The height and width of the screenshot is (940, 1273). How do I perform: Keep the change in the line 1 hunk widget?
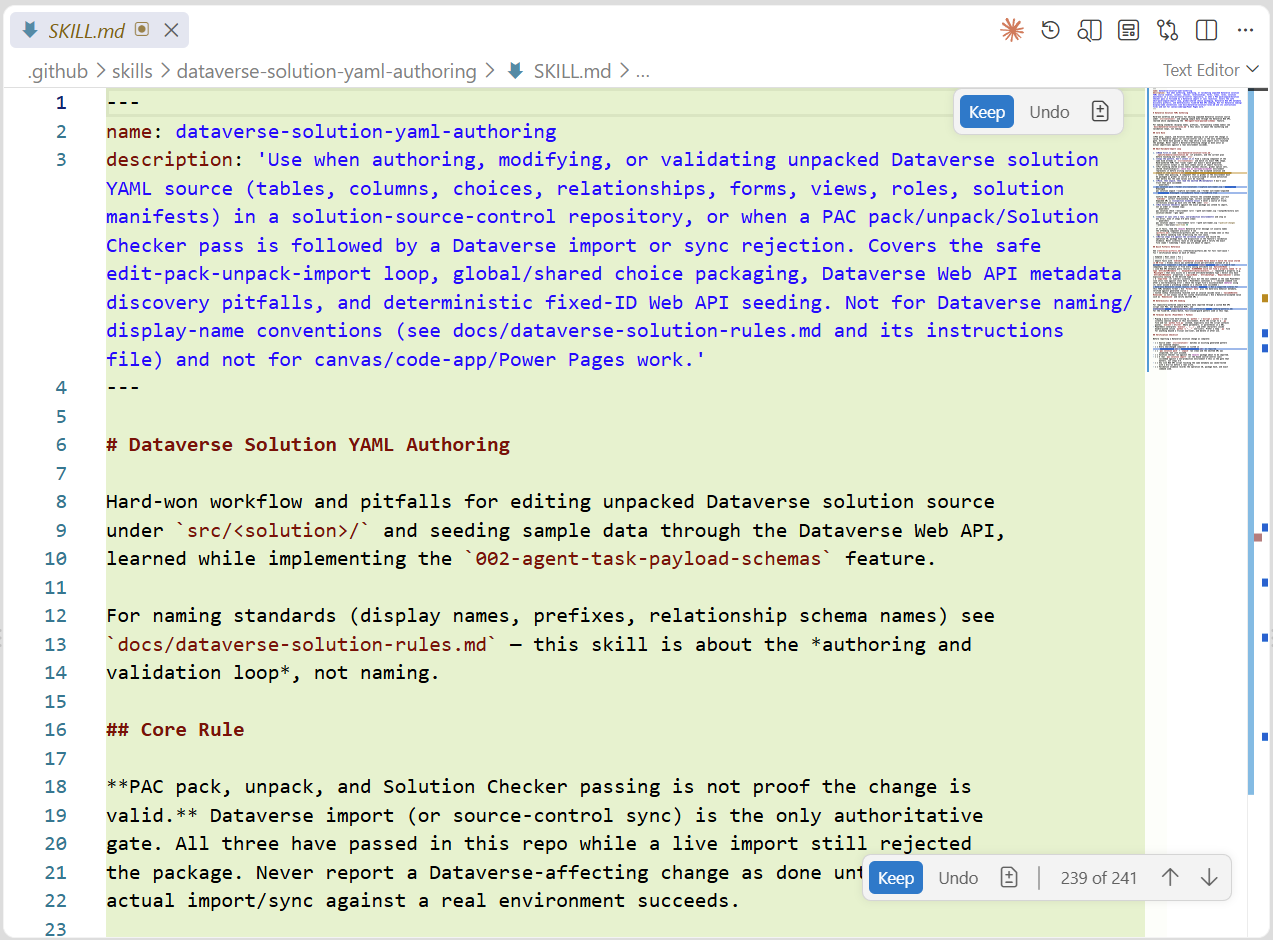point(987,112)
